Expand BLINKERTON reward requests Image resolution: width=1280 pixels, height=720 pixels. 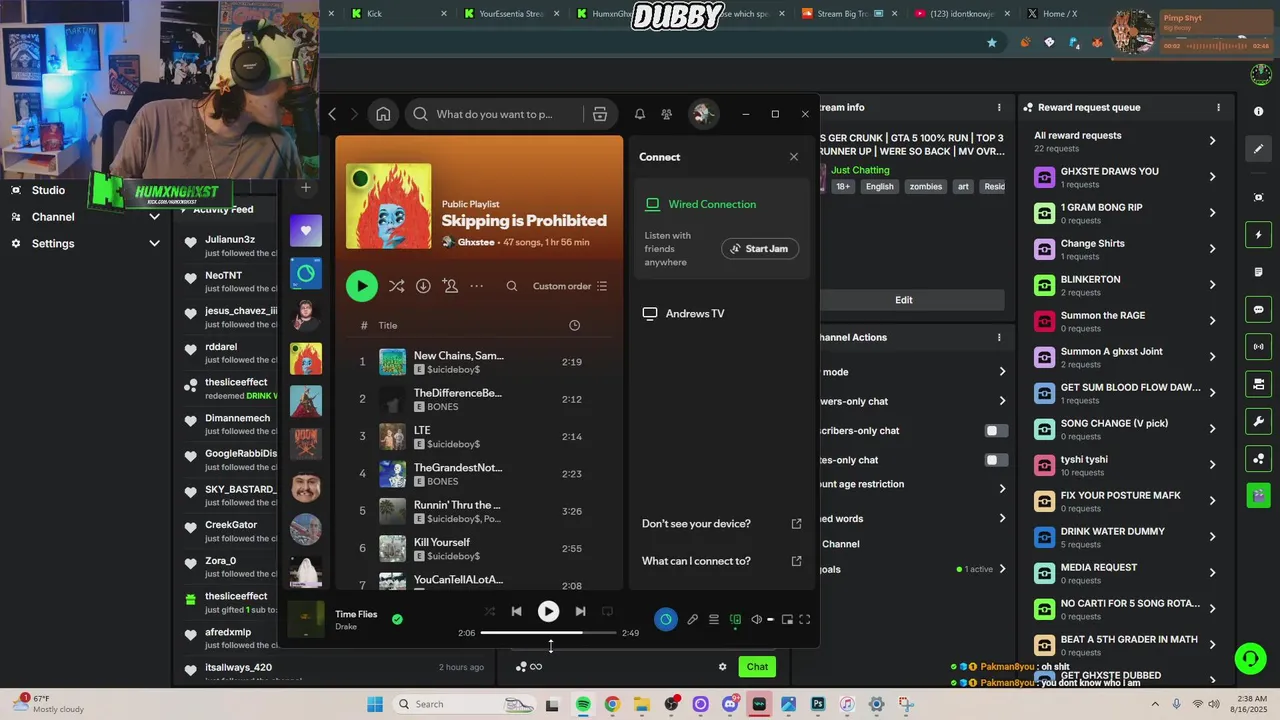point(1212,285)
